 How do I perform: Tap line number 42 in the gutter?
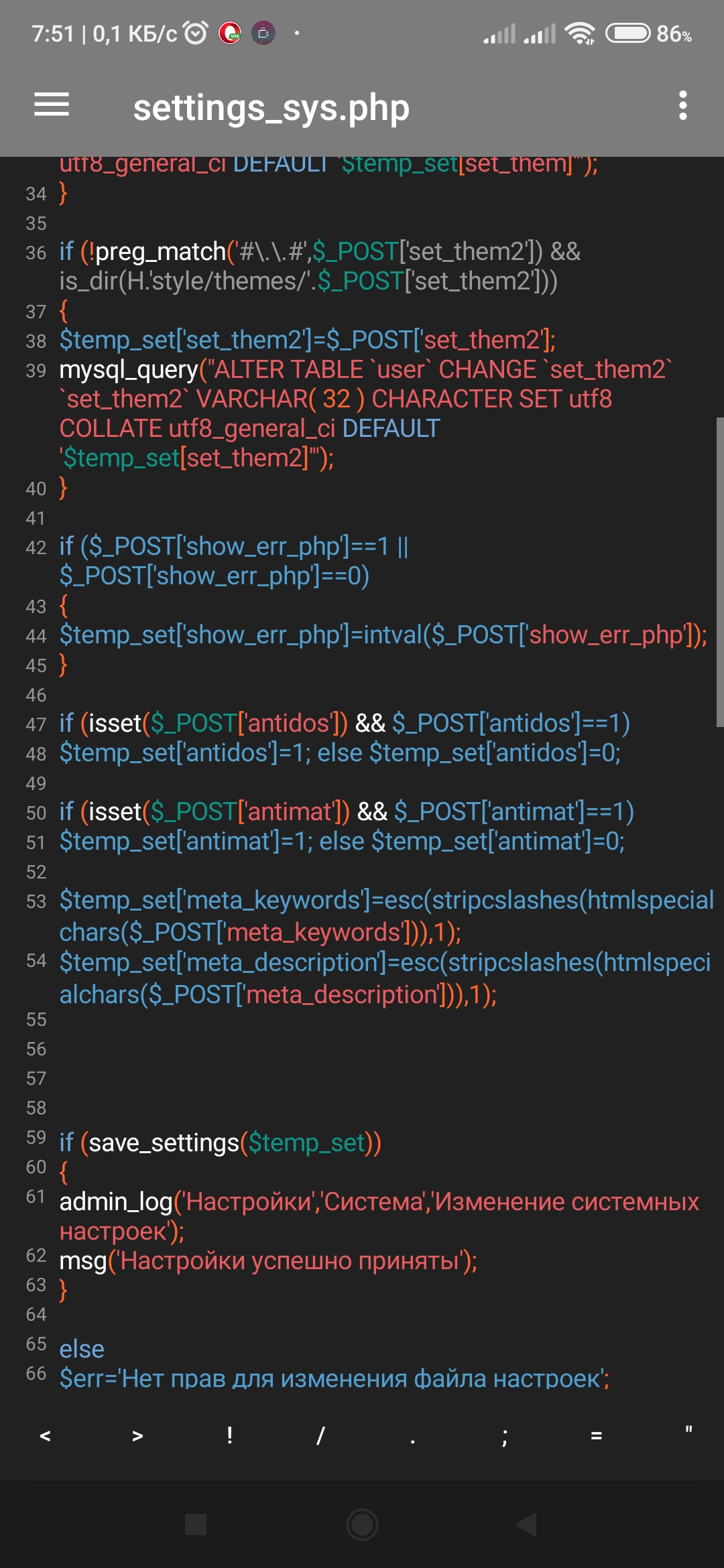[36, 547]
